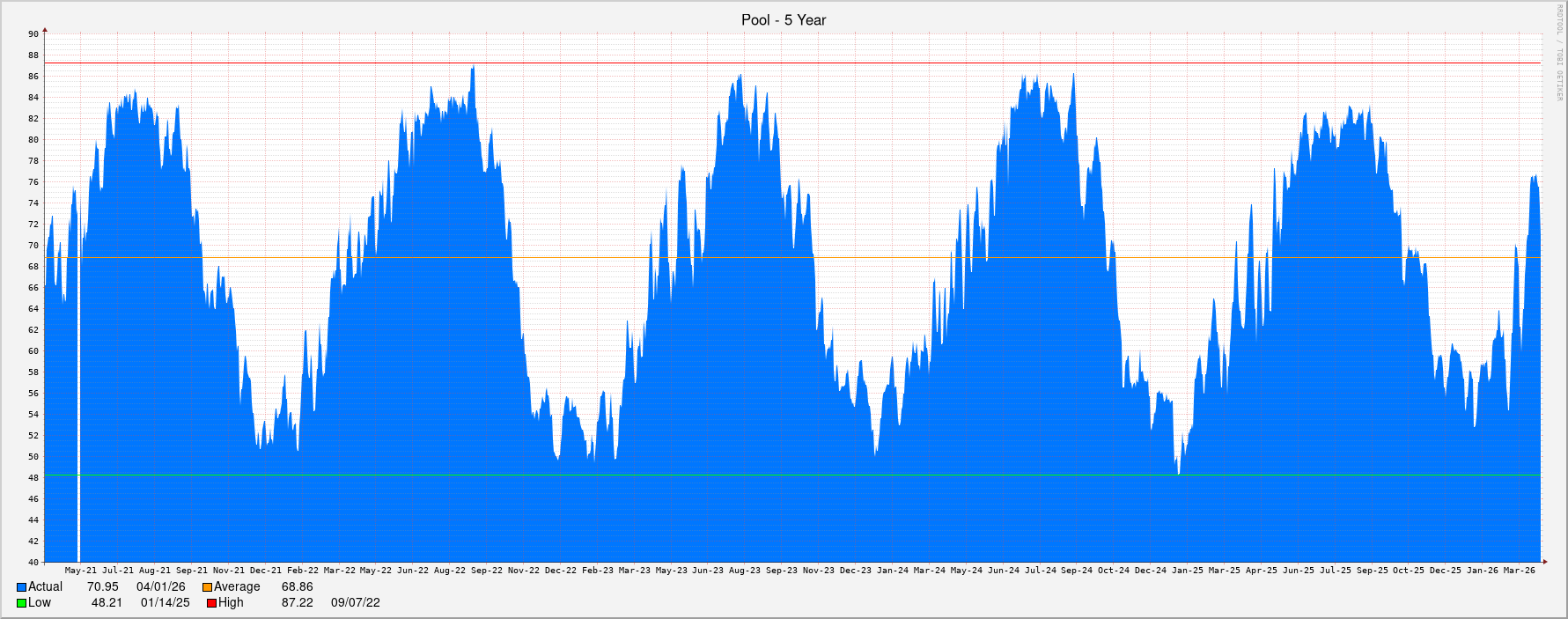Click the Jan-25 x-axis label

coord(1187,571)
